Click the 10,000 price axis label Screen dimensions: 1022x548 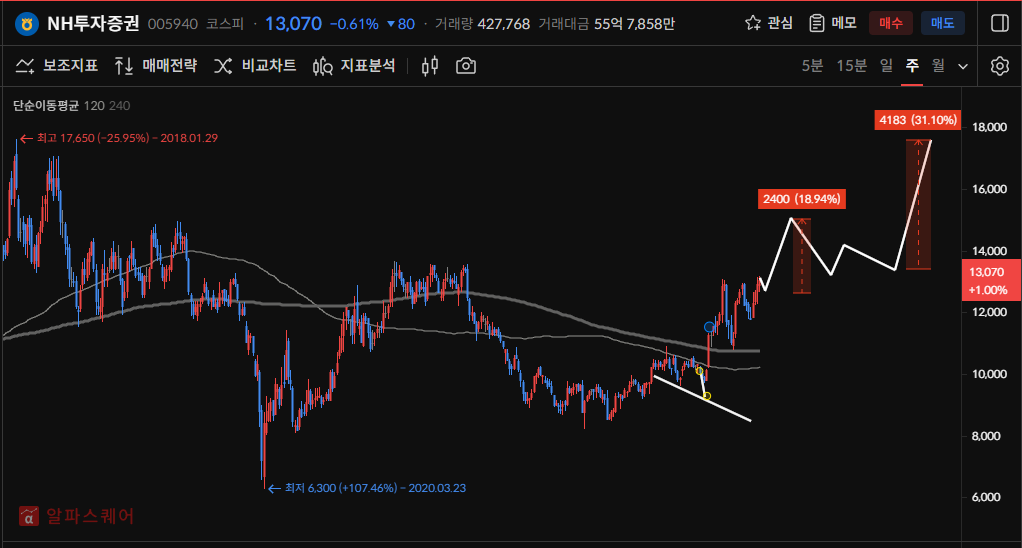(989, 374)
